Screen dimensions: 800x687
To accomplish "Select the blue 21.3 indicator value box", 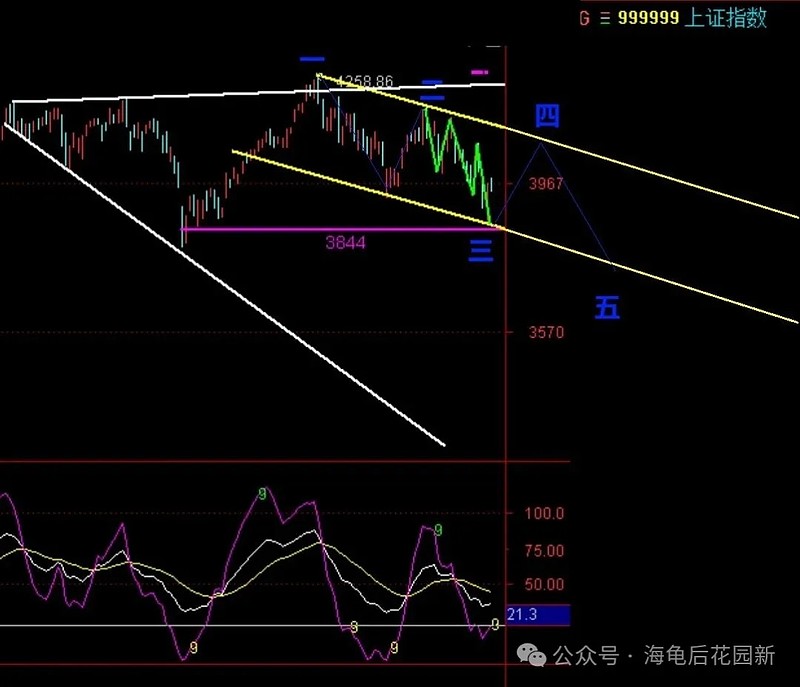I will pos(538,615).
